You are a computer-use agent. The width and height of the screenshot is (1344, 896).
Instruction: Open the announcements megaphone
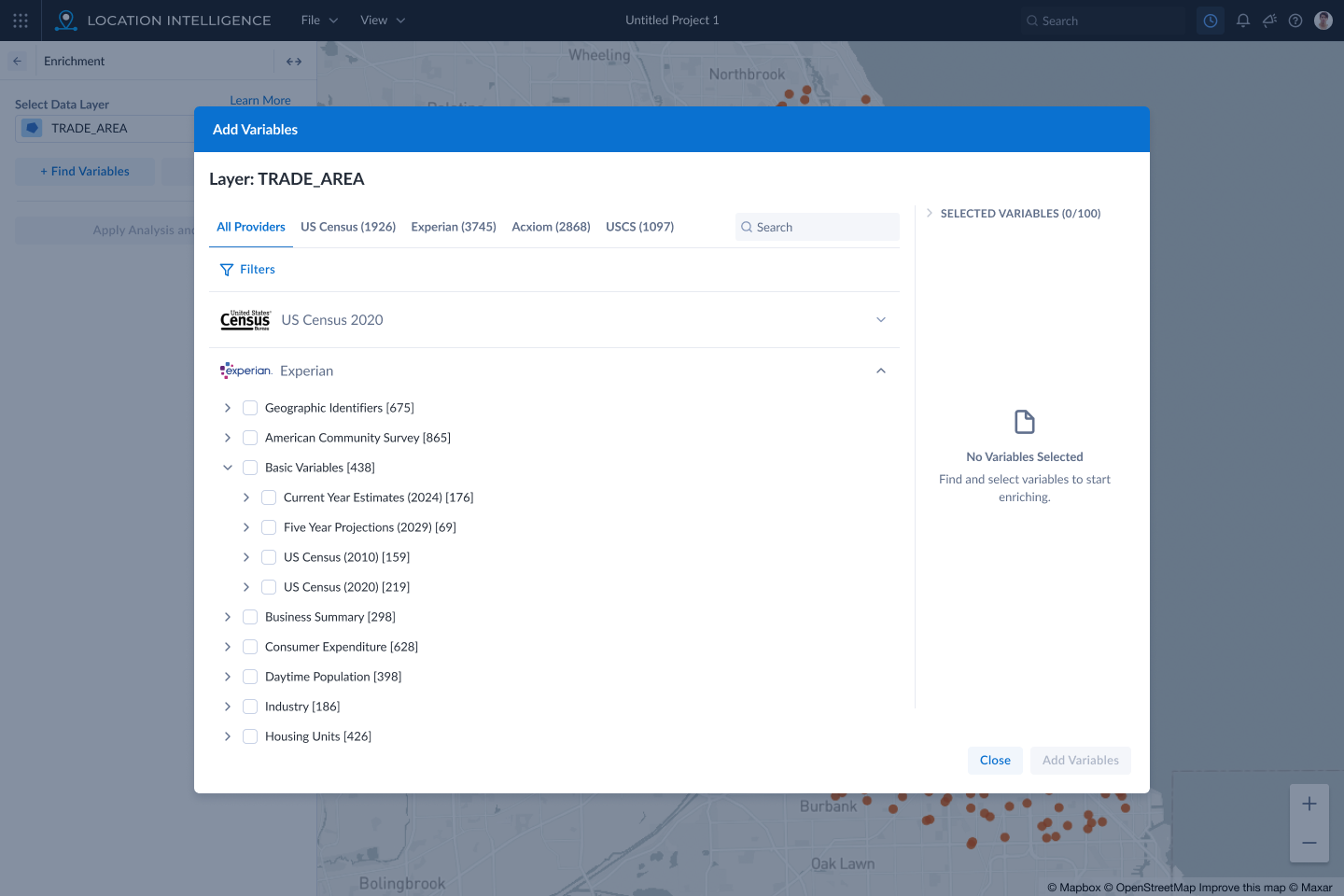[1268, 20]
